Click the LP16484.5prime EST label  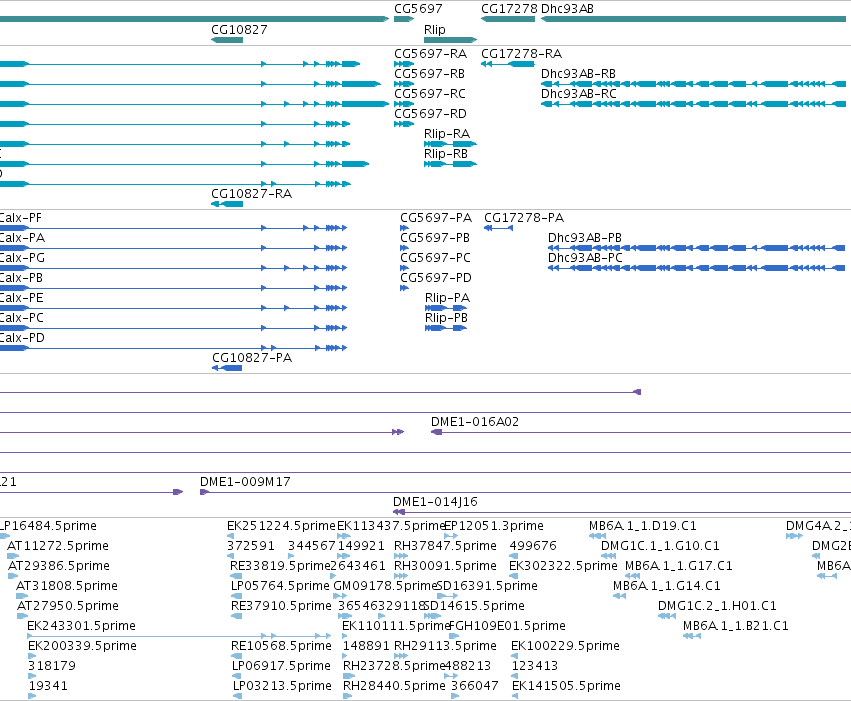tap(48, 526)
